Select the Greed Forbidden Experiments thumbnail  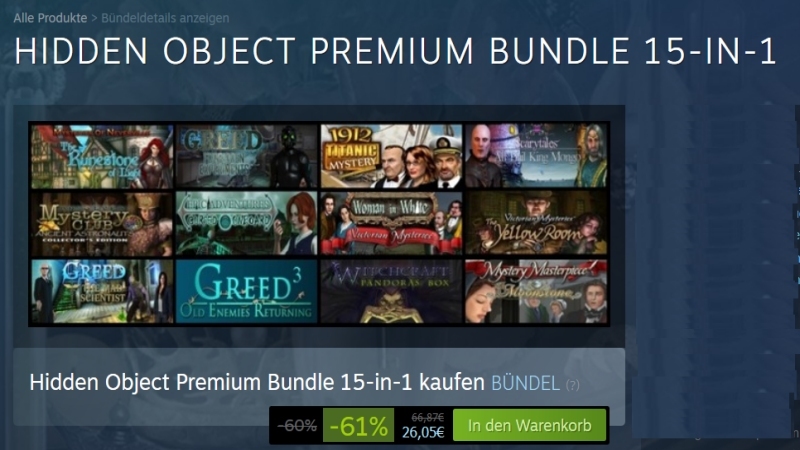click(246, 157)
